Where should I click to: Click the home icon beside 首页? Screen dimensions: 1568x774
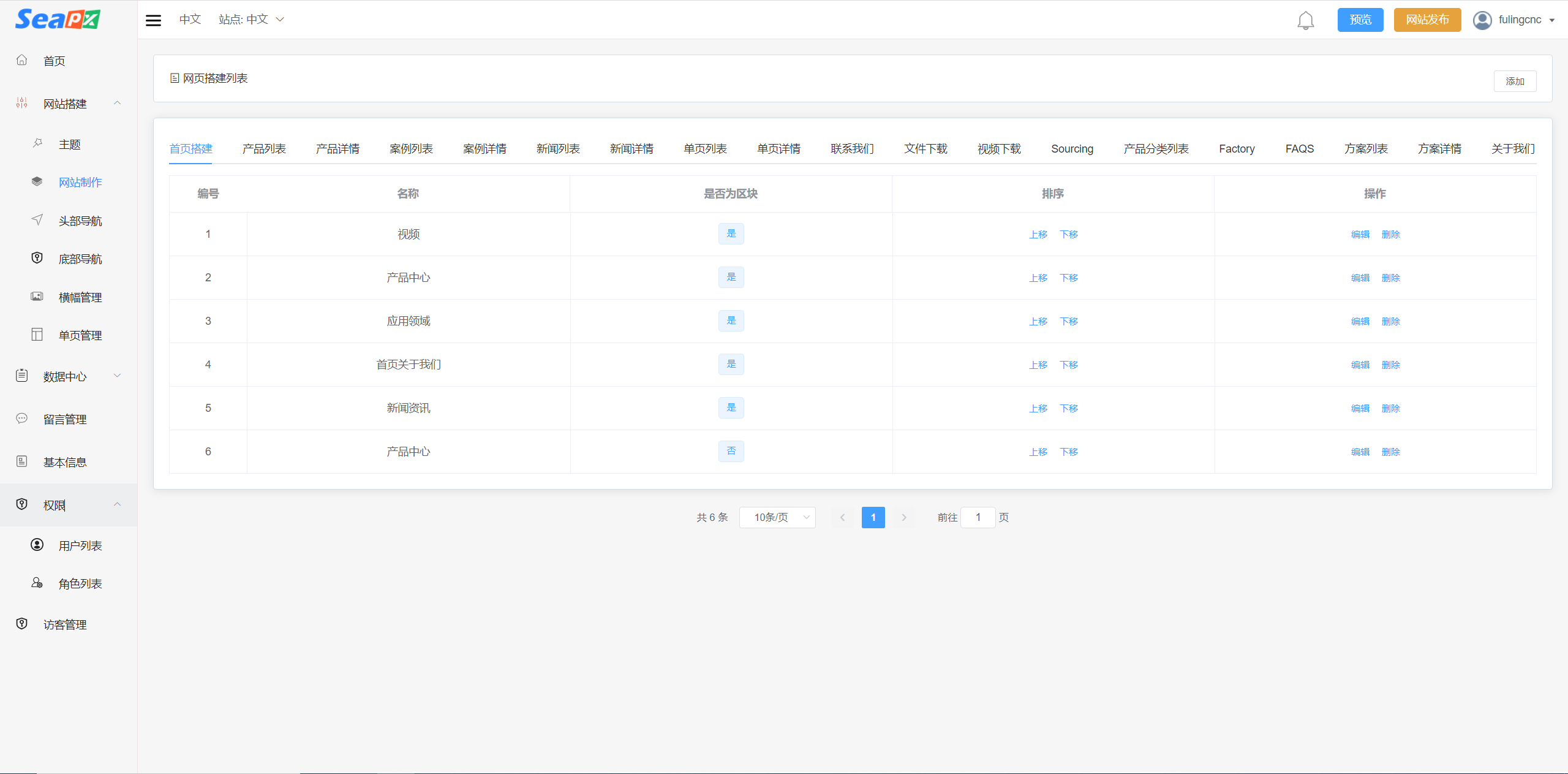[22, 60]
